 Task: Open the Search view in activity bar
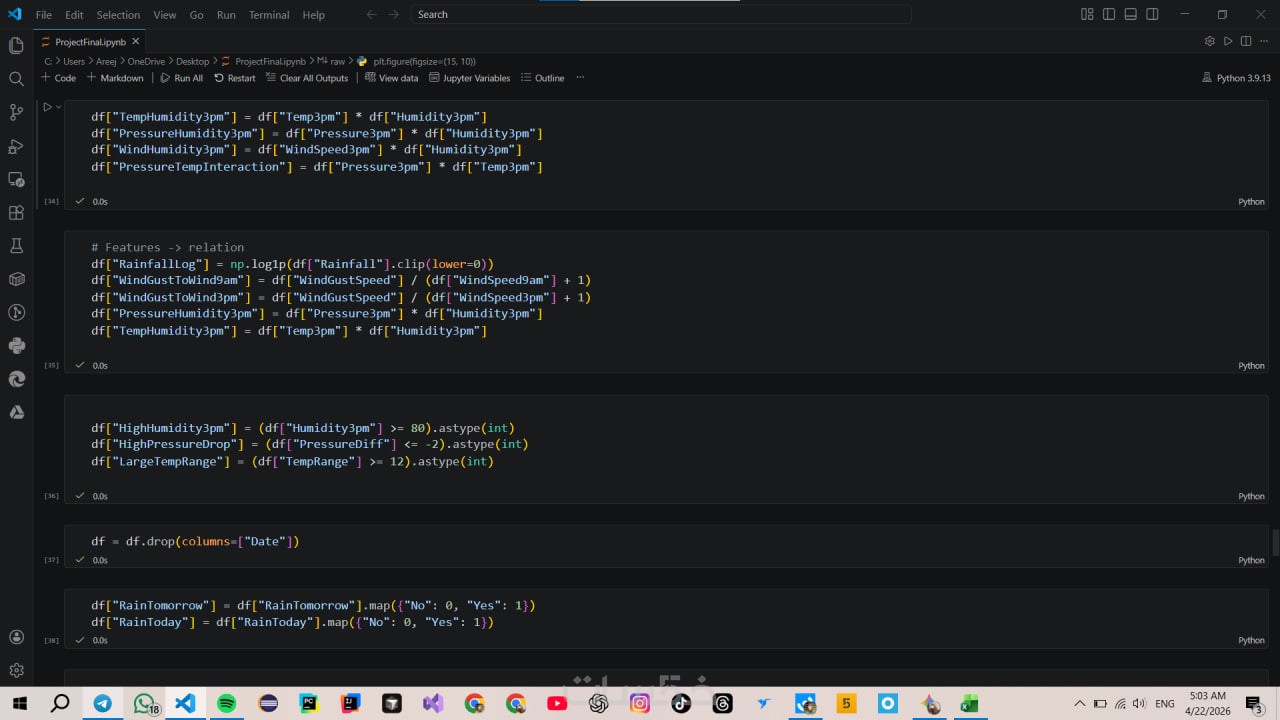coord(16,79)
